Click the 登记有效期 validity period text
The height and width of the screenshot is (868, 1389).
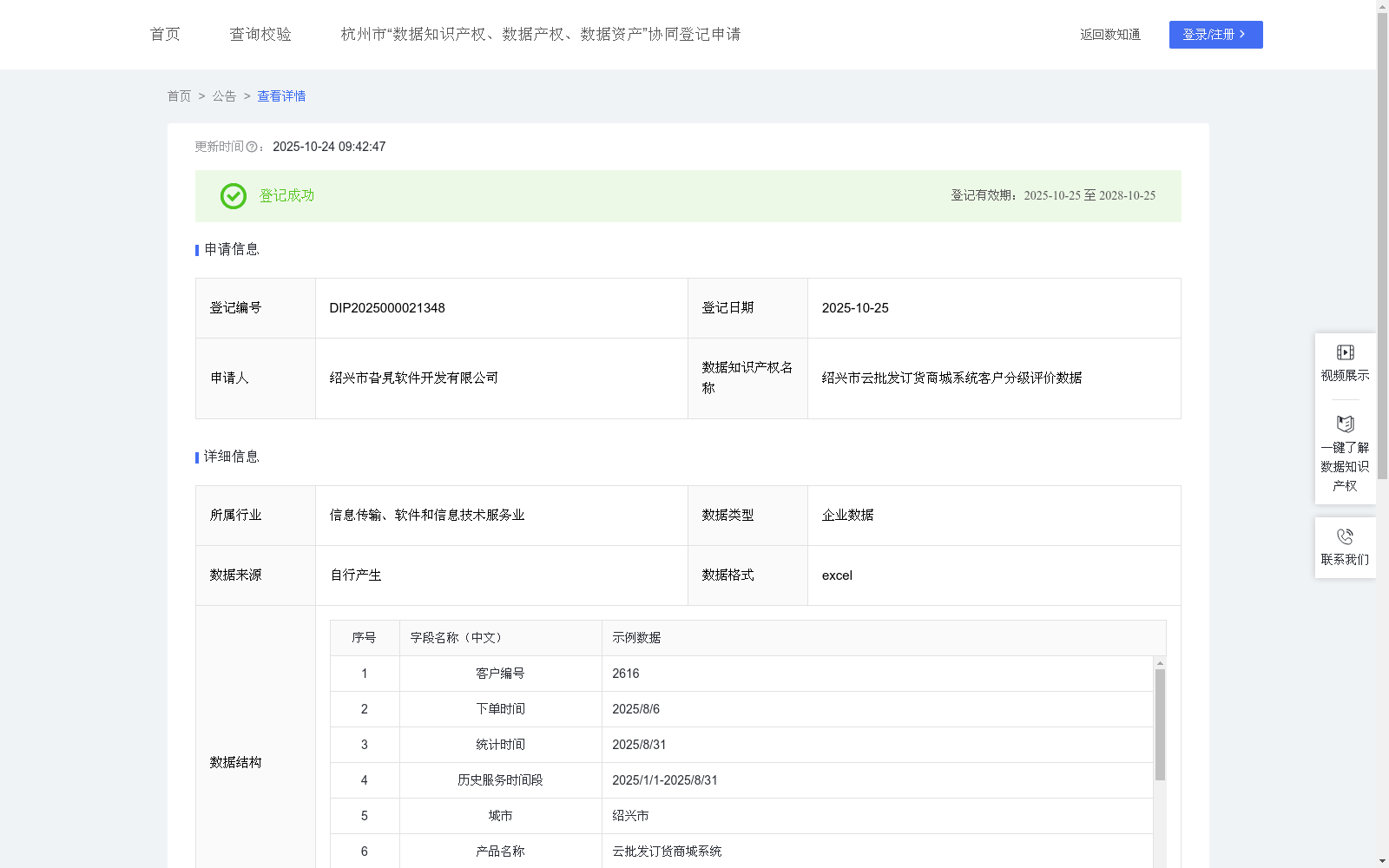[1053, 196]
